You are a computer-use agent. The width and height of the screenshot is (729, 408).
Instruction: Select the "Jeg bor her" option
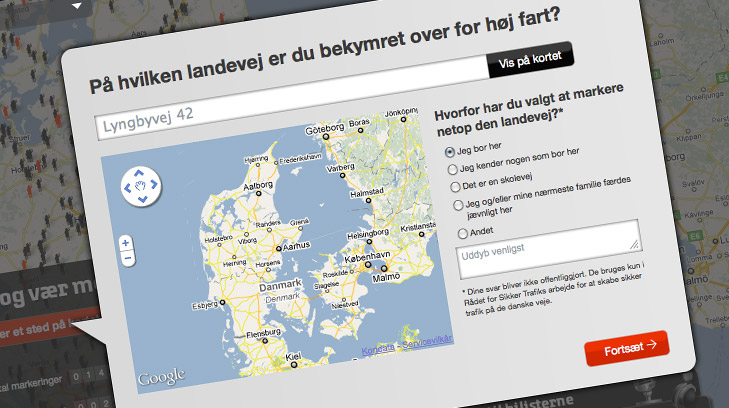tap(449, 149)
